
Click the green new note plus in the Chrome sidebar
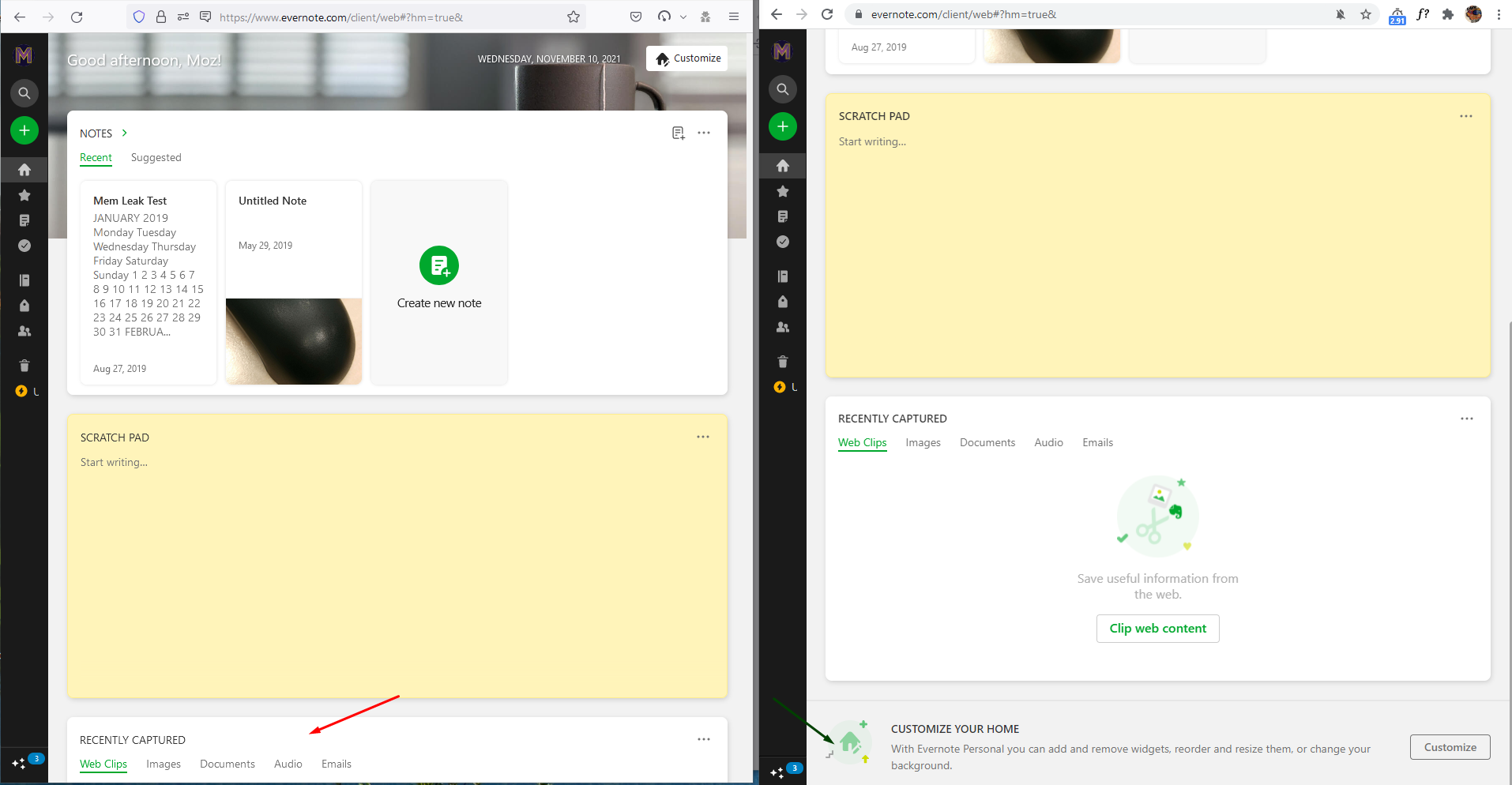[x=783, y=126]
